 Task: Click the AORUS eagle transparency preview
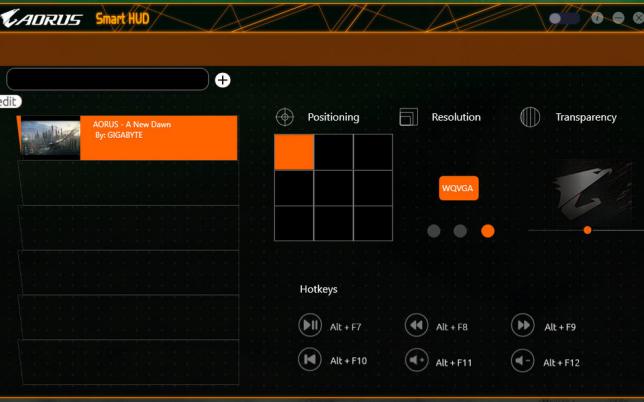click(x=593, y=192)
